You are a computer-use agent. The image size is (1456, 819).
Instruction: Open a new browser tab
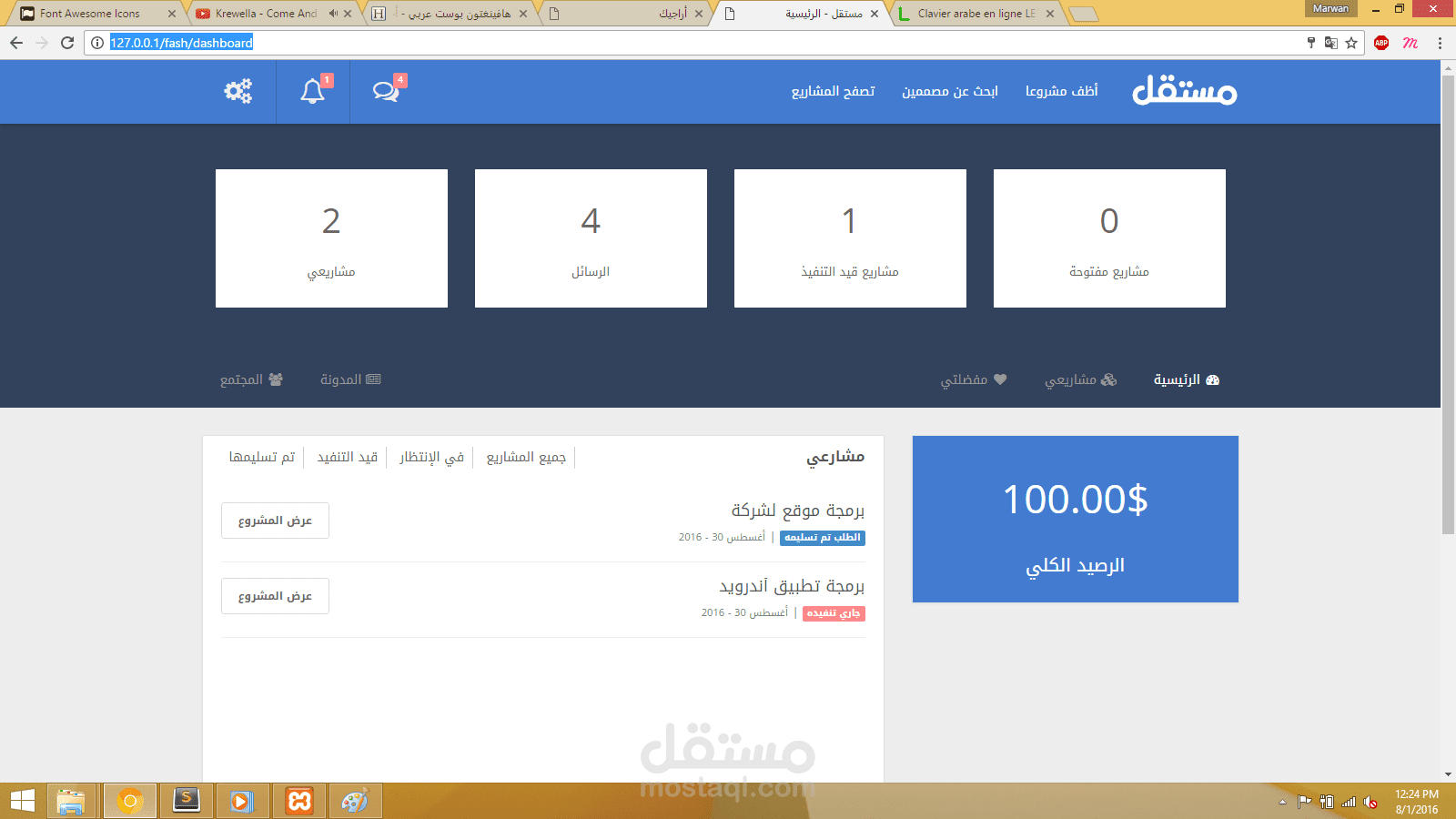point(1083,14)
